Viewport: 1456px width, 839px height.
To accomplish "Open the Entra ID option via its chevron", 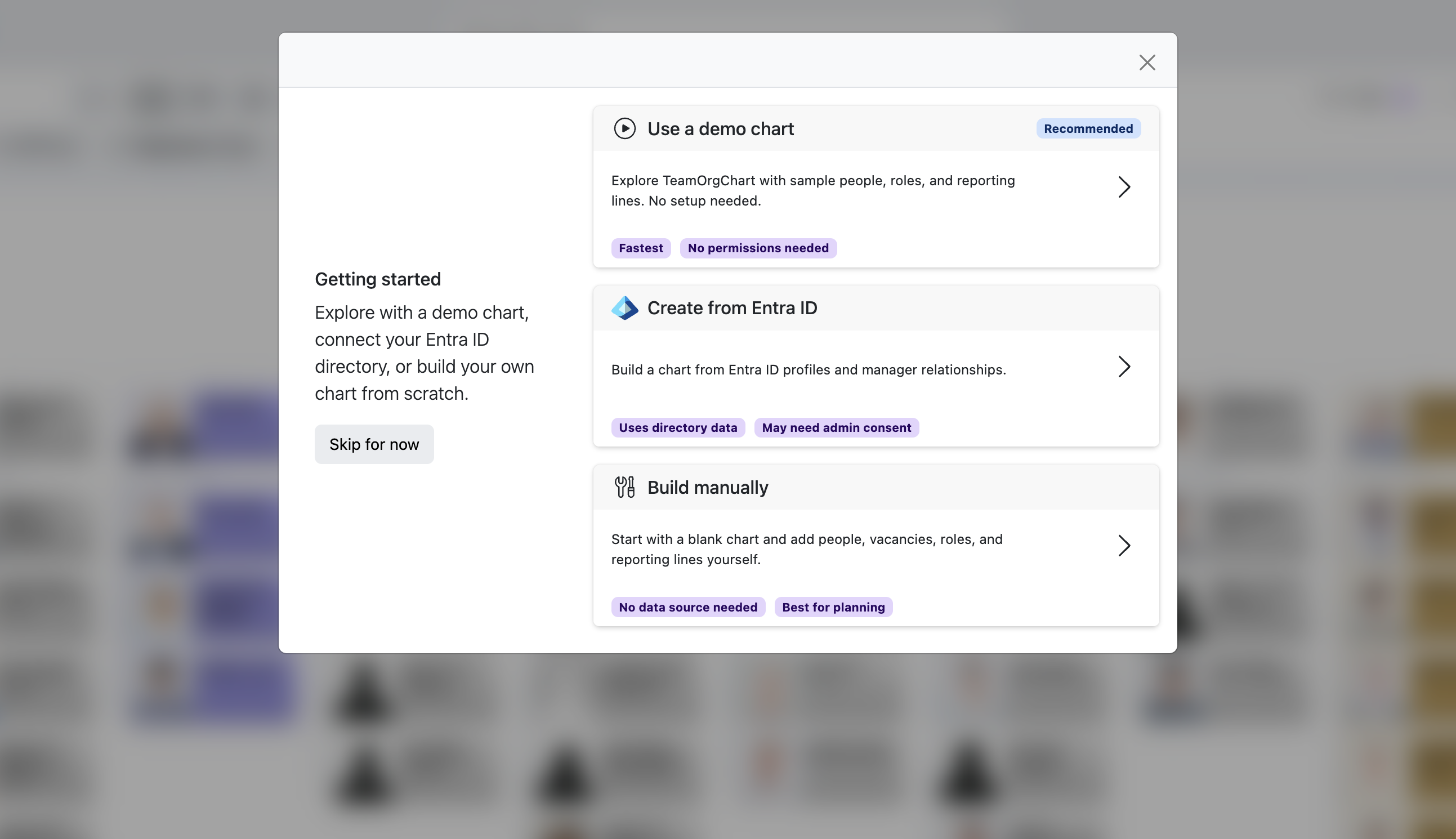I will [1124, 367].
